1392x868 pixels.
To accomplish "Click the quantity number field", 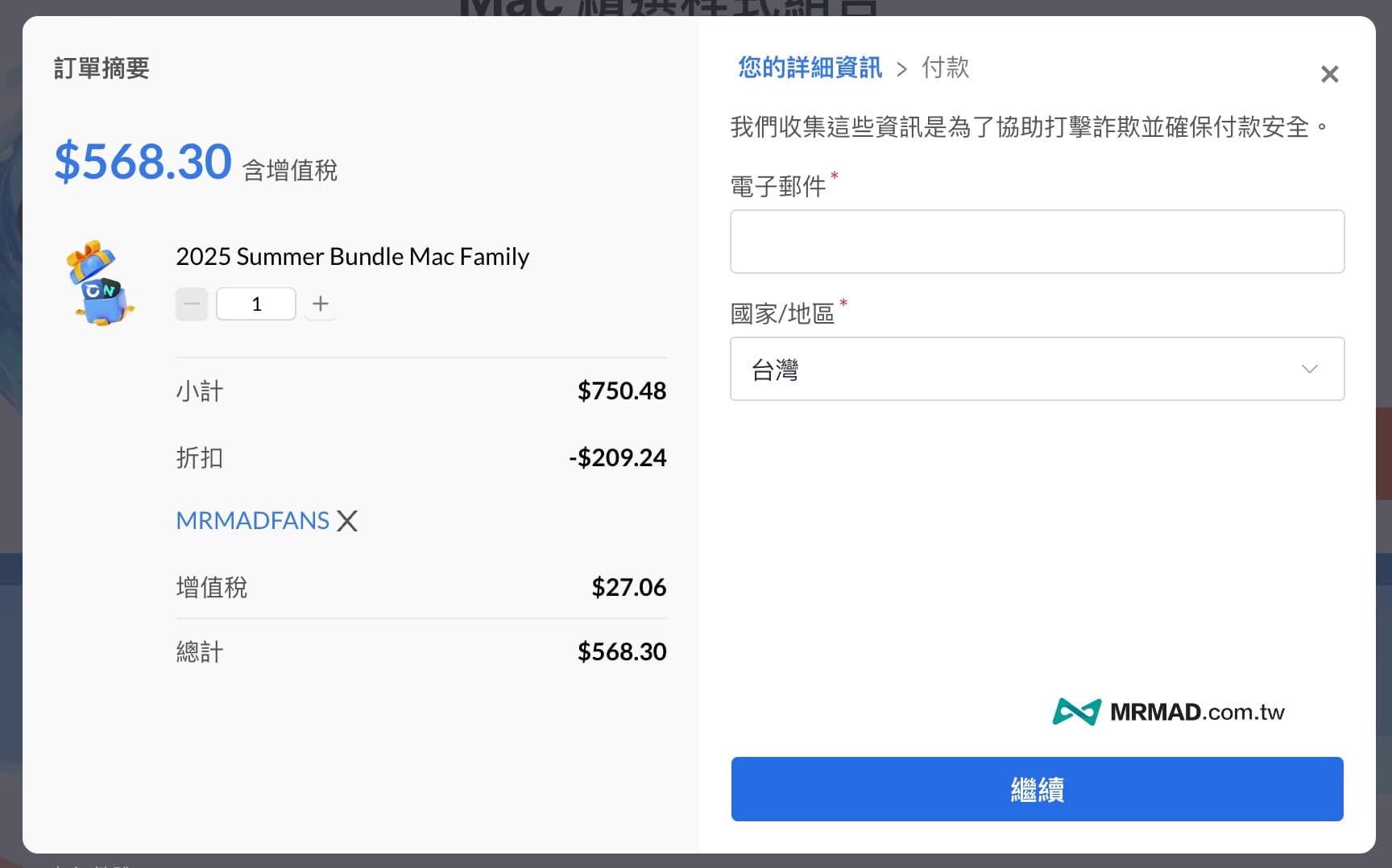I will coord(256,304).
